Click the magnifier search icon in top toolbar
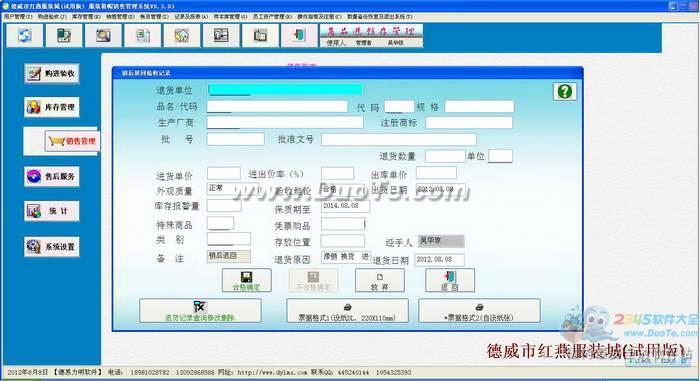Screen dimensions: 700x381 103,35
